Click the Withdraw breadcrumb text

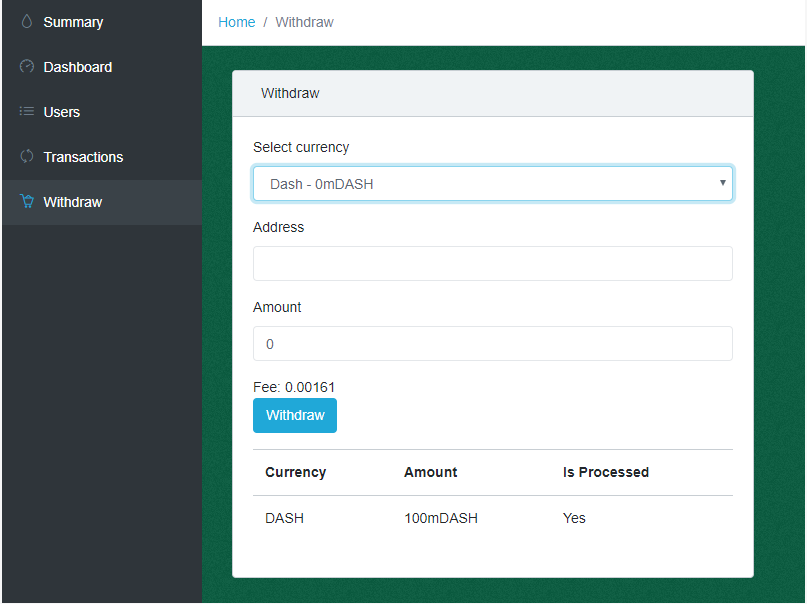tap(304, 22)
